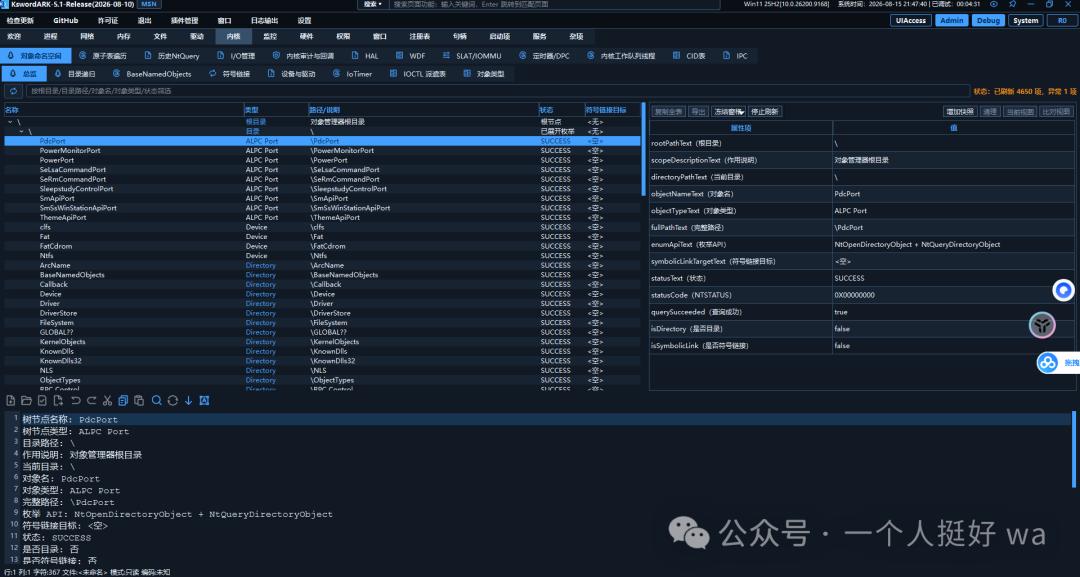Open the GitHub menu

pos(66,21)
